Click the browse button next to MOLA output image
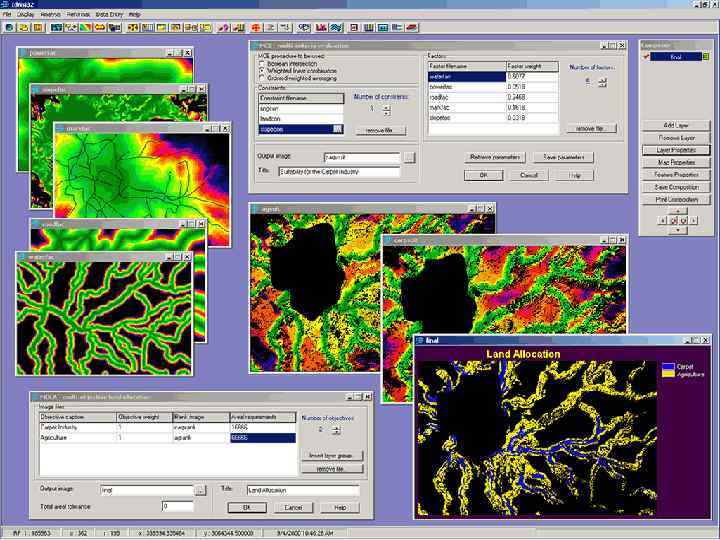This screenshot has width=720, height=540. tap(200, 490)
